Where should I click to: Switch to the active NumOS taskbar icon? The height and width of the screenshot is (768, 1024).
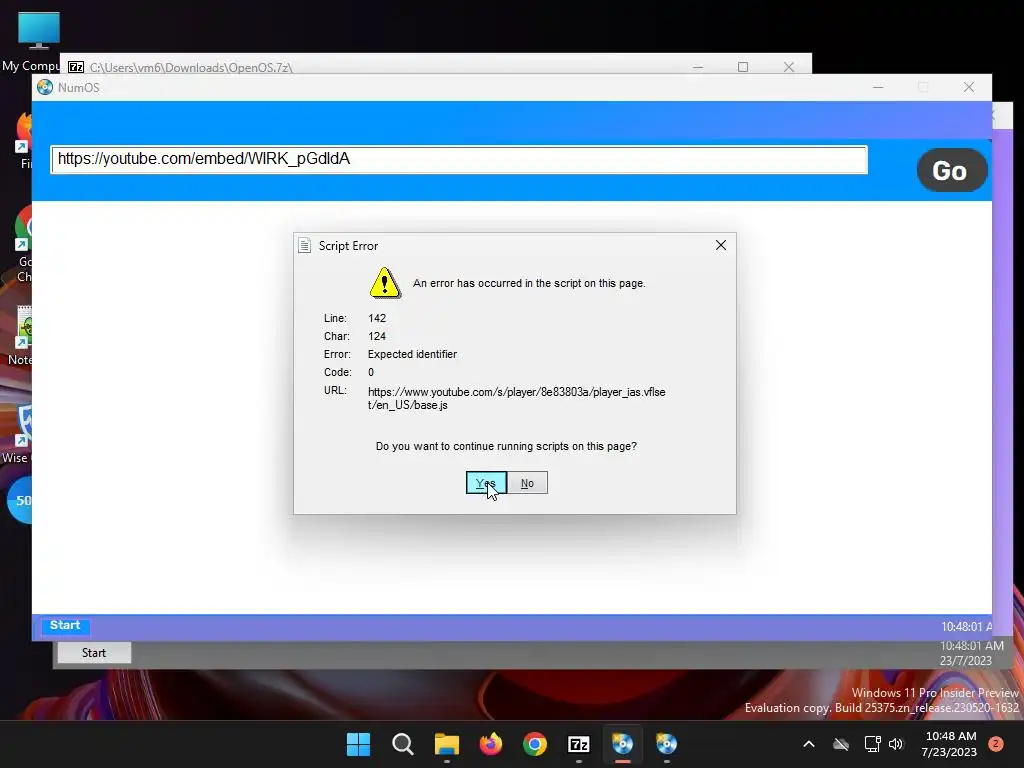point(622,744)
